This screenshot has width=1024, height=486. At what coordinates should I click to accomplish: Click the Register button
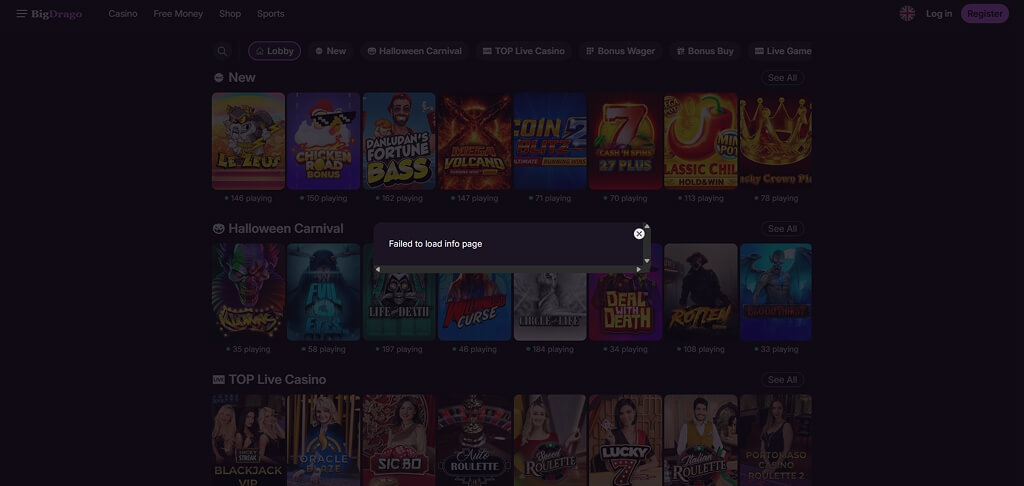pos(985,14)
